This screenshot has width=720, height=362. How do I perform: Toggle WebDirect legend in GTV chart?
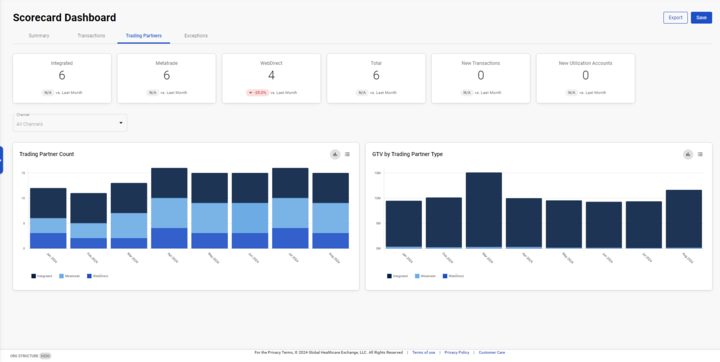(x=453, y=276)
